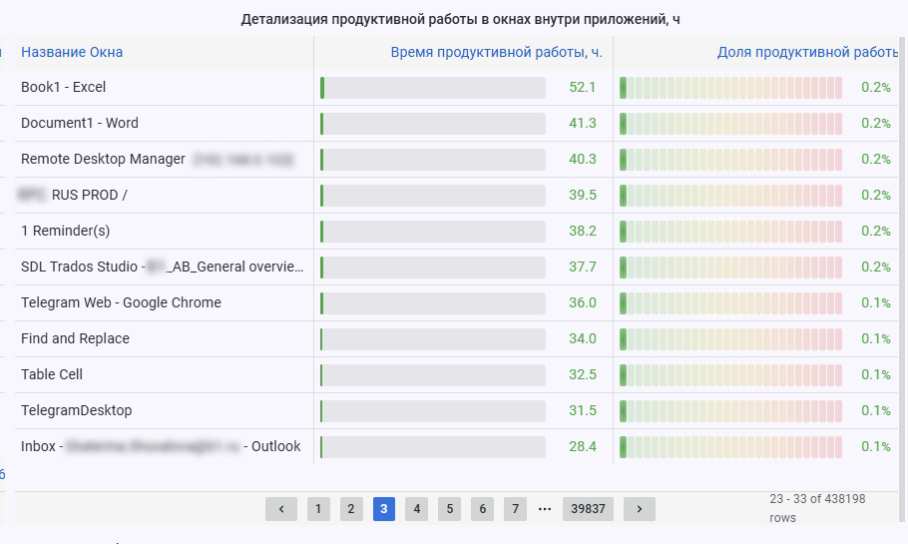Open page 1 of results

[318, 509]
